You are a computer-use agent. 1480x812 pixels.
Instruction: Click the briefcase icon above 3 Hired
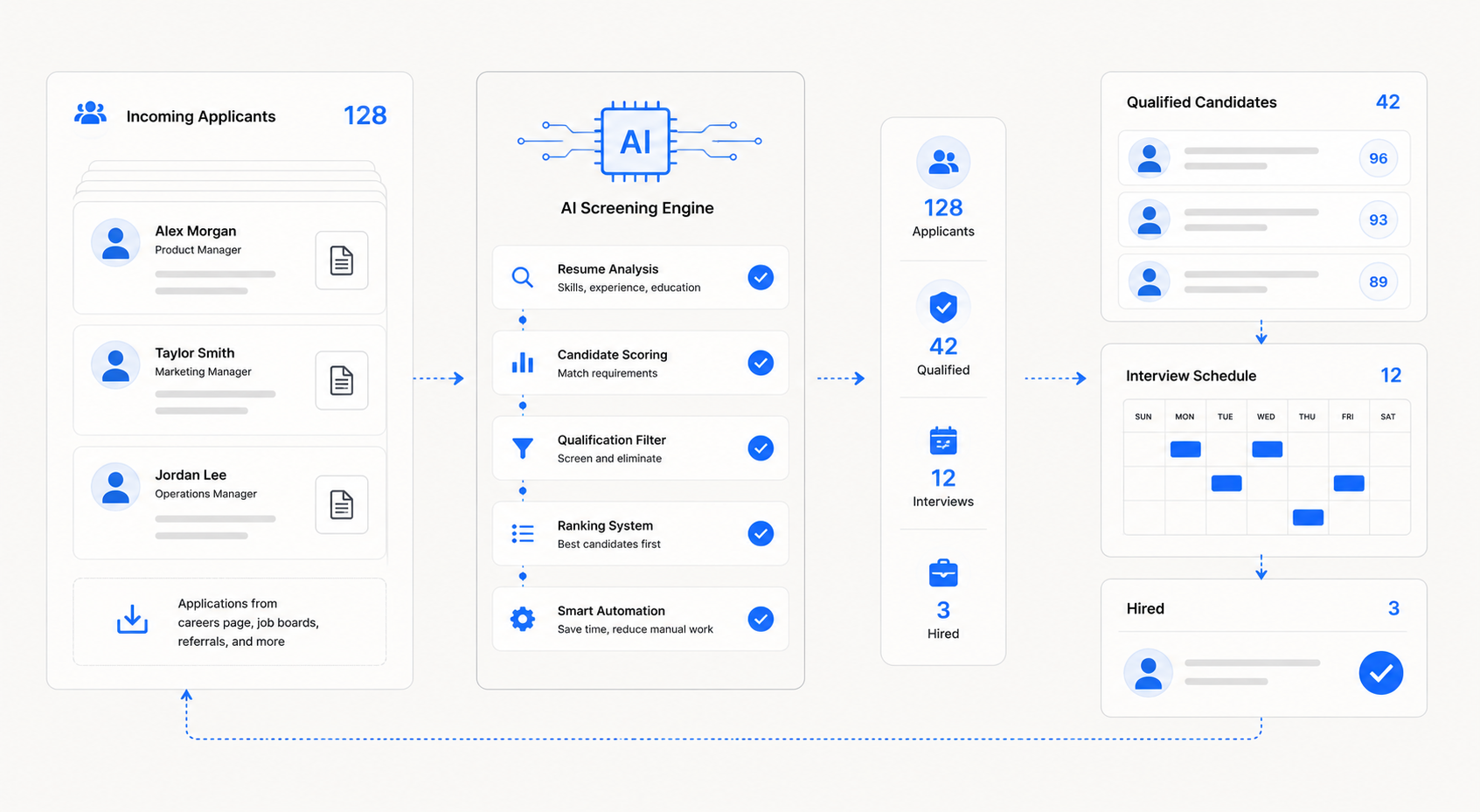point(943,573)
